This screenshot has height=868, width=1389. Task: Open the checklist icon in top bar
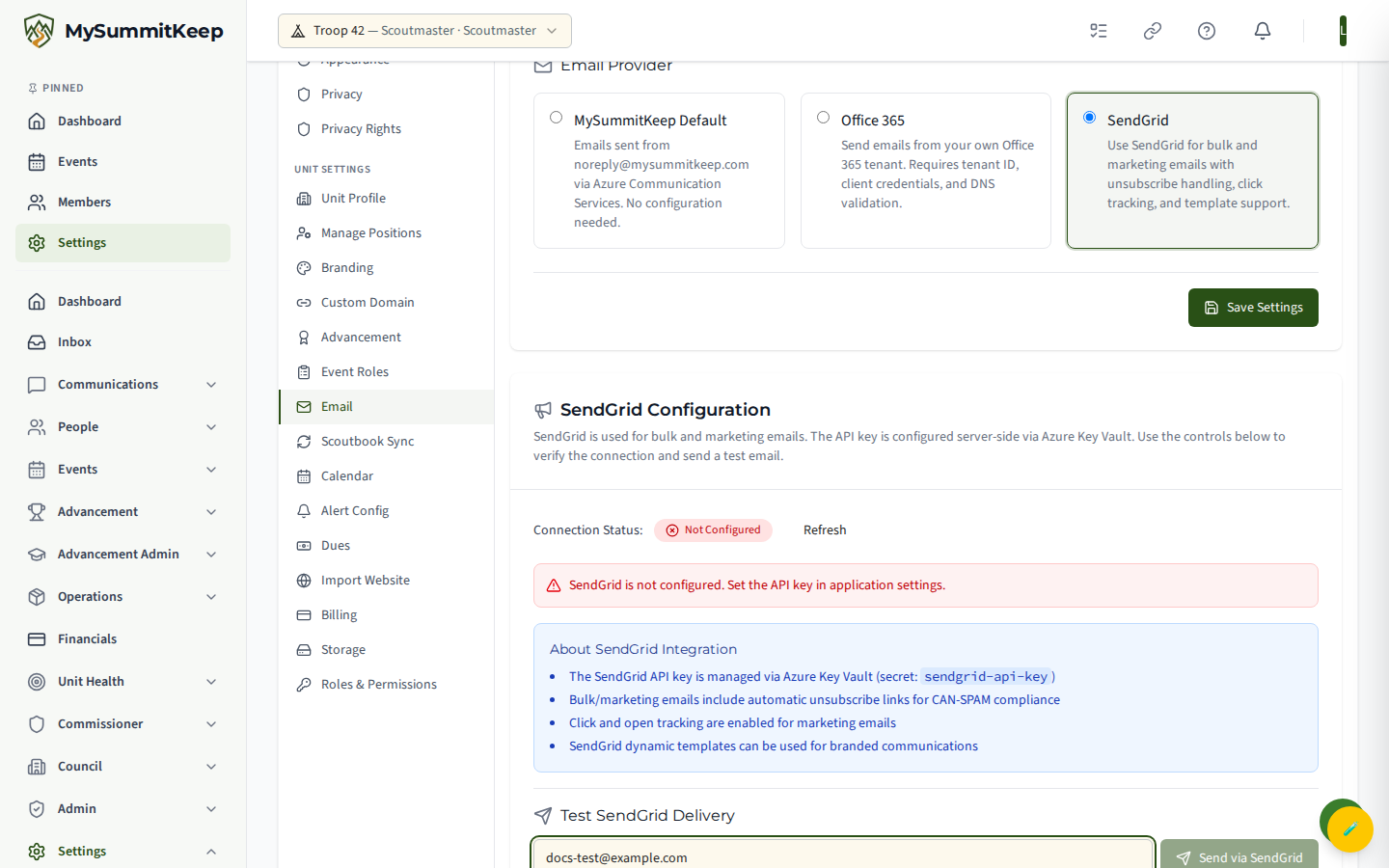point(1099,31)
